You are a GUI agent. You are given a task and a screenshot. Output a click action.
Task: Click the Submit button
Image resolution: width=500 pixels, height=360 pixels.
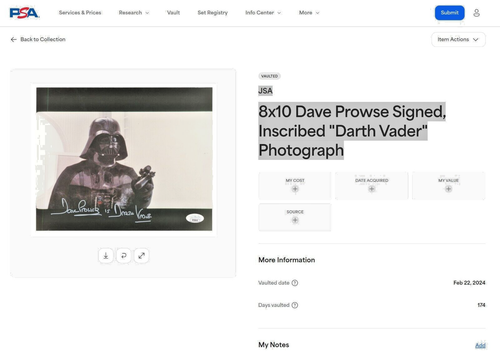click(449, 13)
